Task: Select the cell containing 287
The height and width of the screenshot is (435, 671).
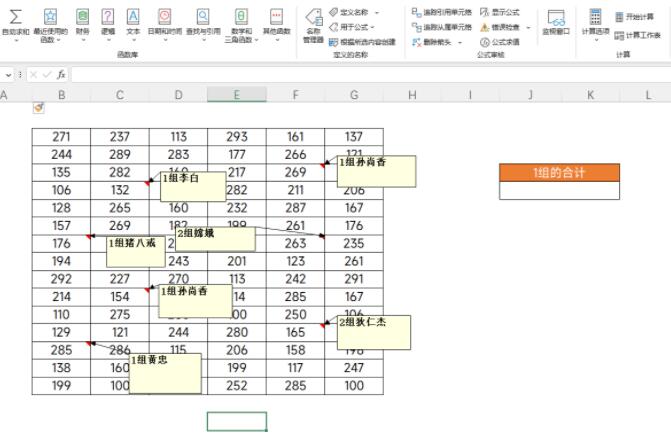Action: coord(295,208)
